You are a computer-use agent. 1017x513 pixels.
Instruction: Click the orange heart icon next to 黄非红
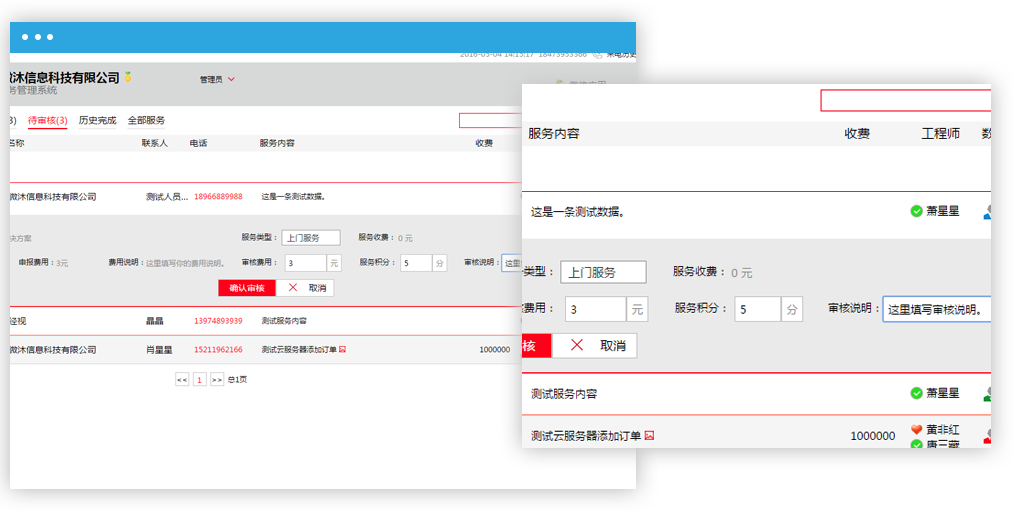(x=916, y=429)
